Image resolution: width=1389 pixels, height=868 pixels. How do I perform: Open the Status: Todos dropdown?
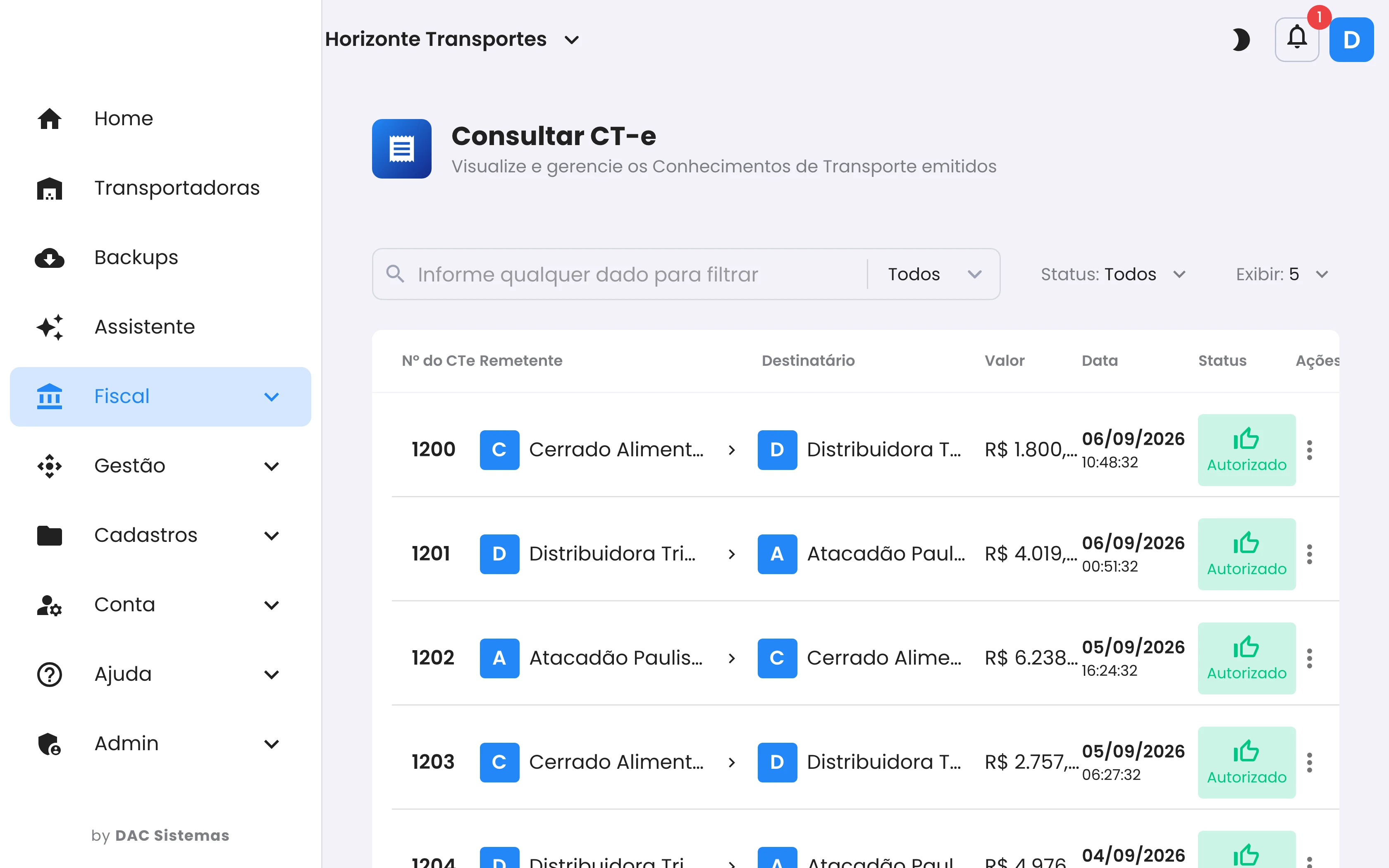1114,274
